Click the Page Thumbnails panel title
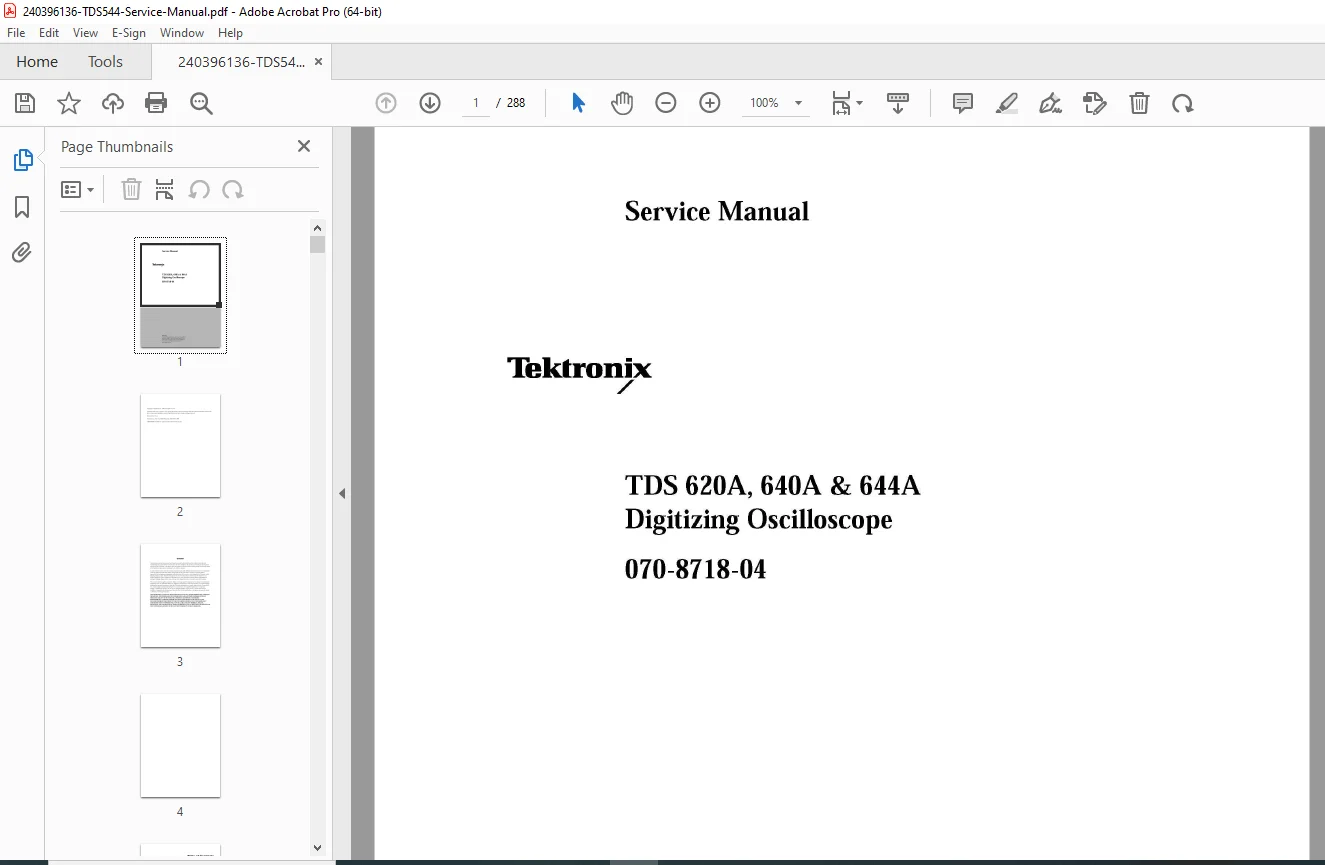This screenshot has height=865, width=1325. pos(117,146)
